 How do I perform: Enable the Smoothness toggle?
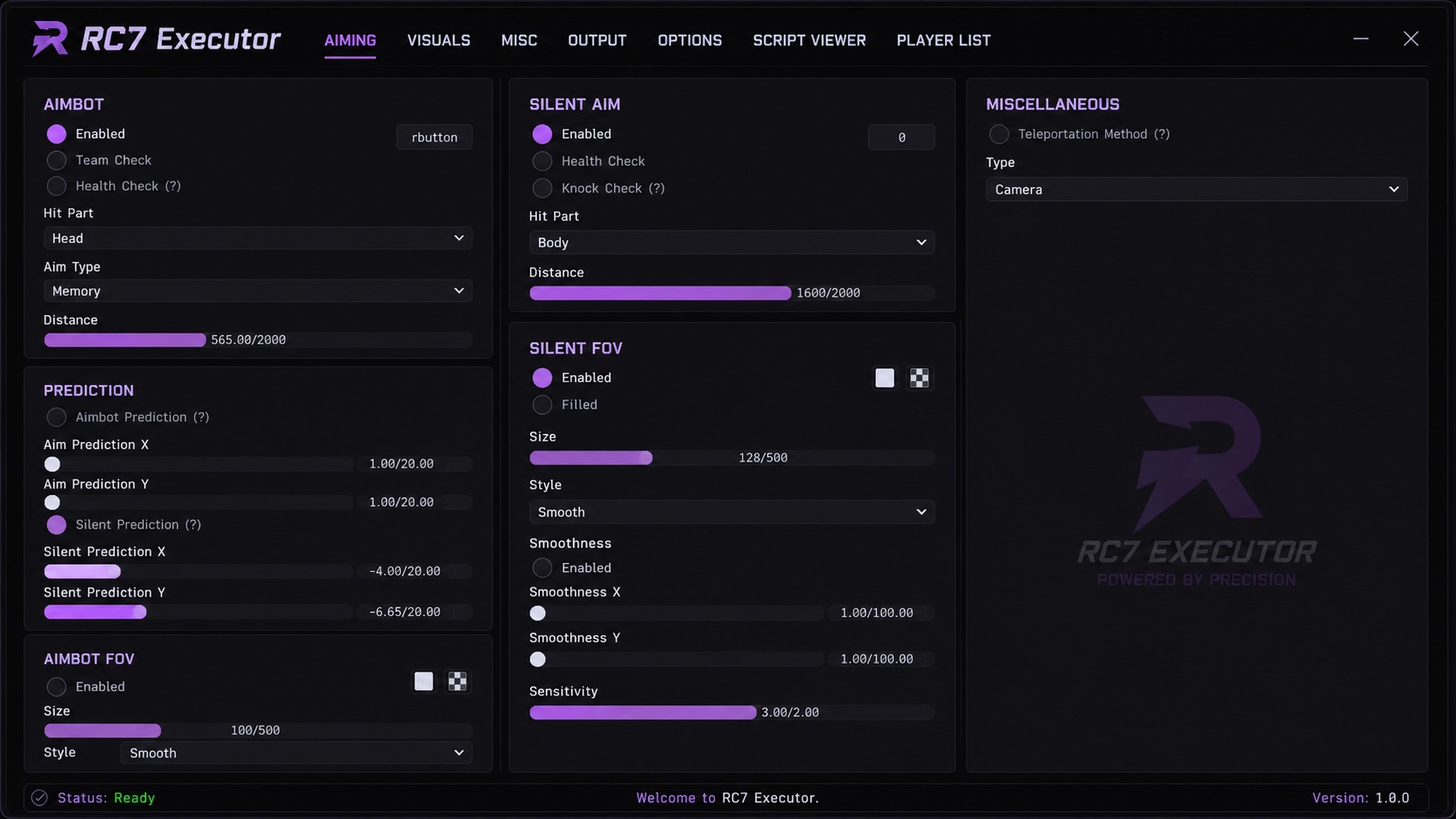[543, 568]
